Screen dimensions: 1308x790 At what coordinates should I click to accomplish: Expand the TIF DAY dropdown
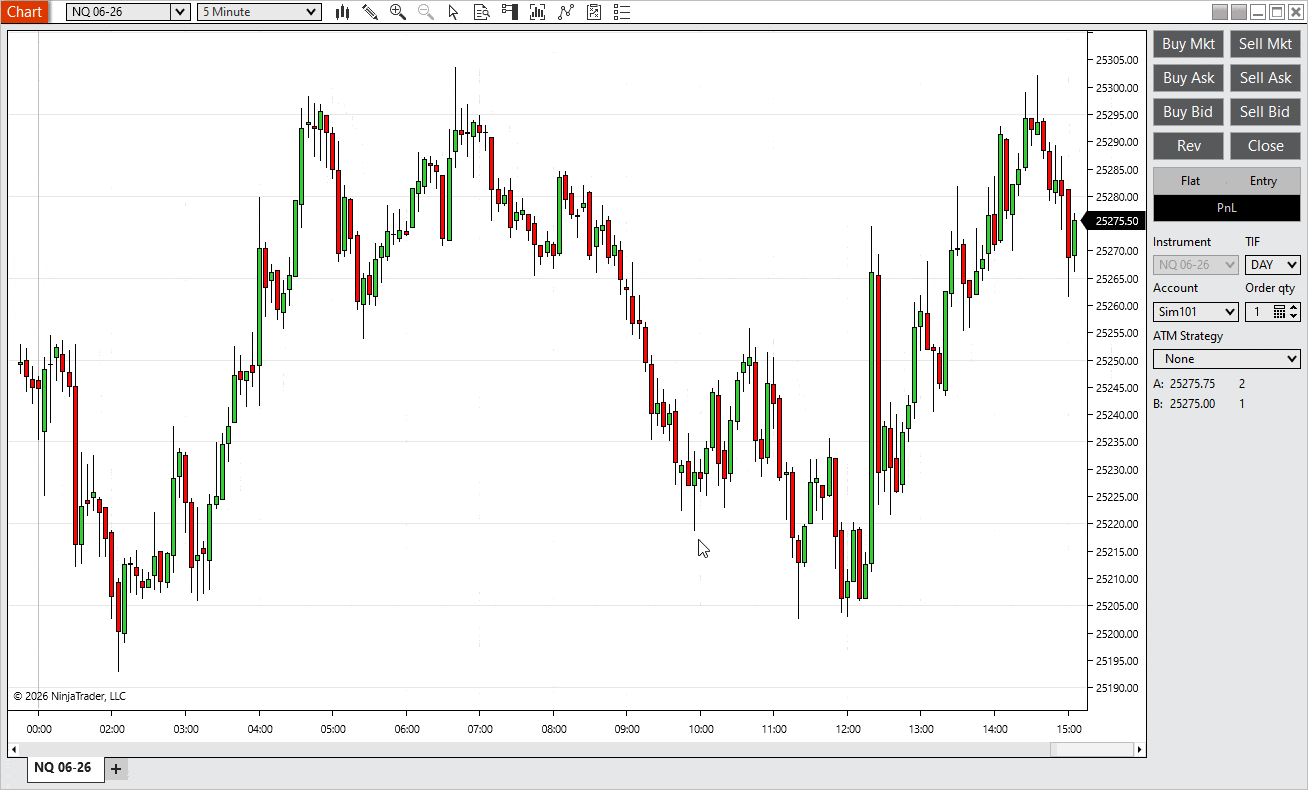coord(1290,265)
